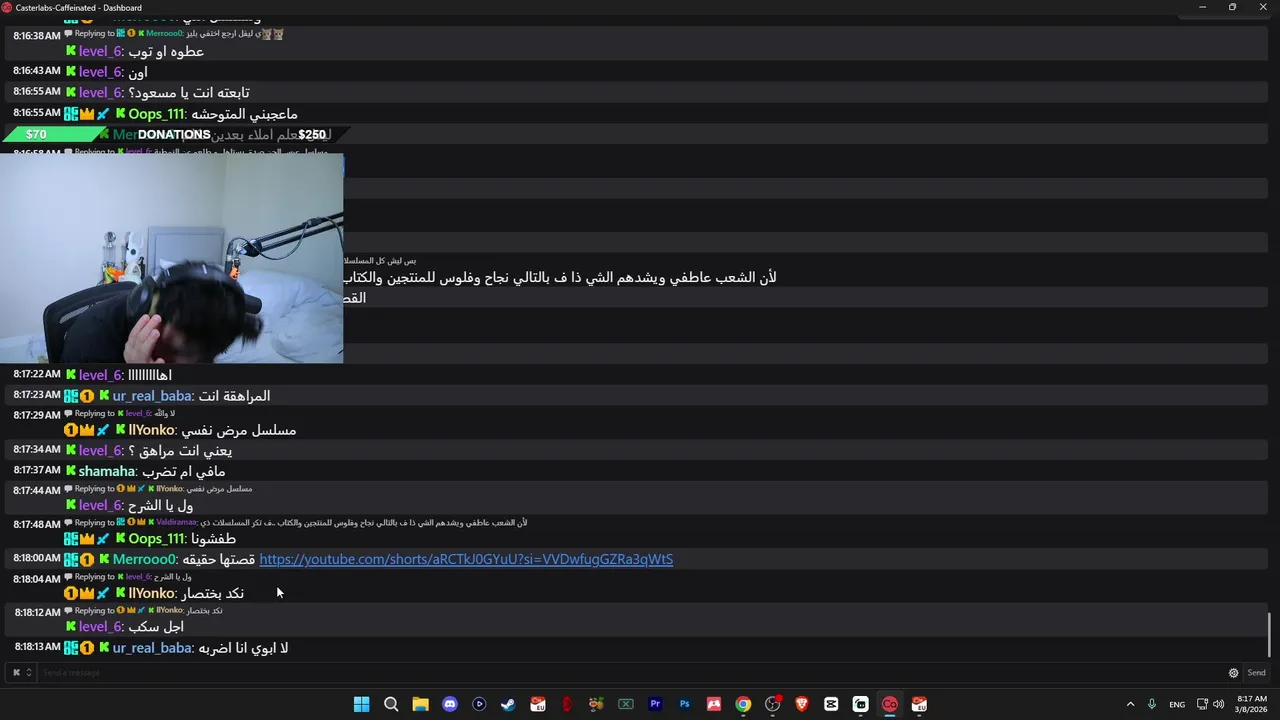Open Steam from the taskbar
This screenshot has width=1280, height=720.
coord(508,704)
